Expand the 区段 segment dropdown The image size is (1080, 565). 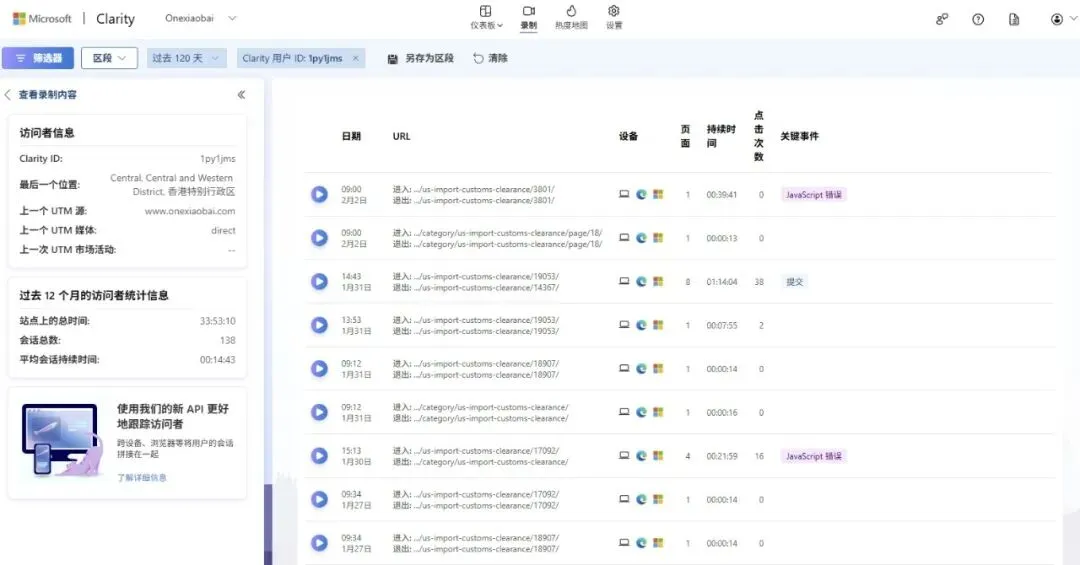point(109,58)
